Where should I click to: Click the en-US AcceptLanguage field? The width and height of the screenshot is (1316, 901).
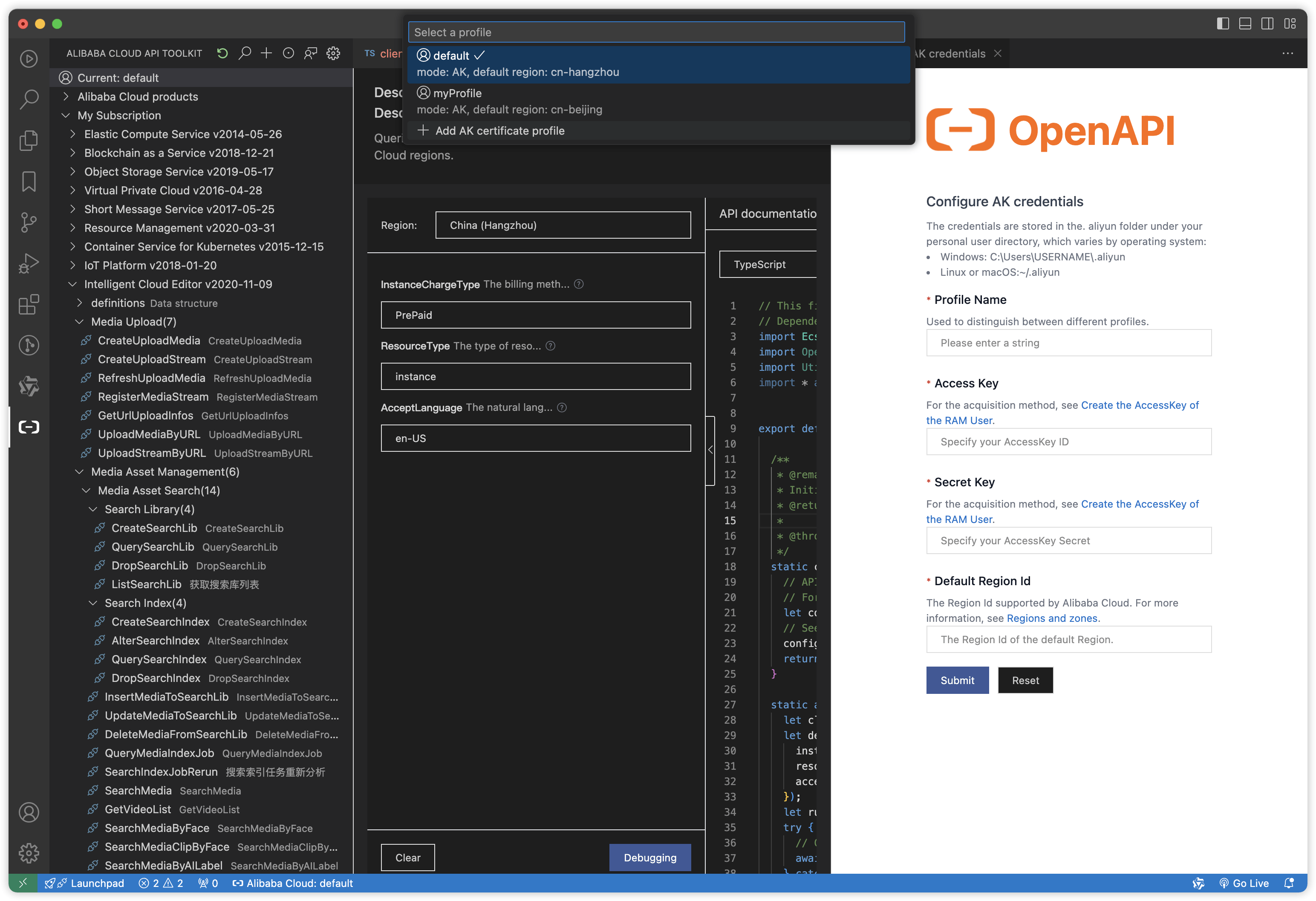pos(536,438)
